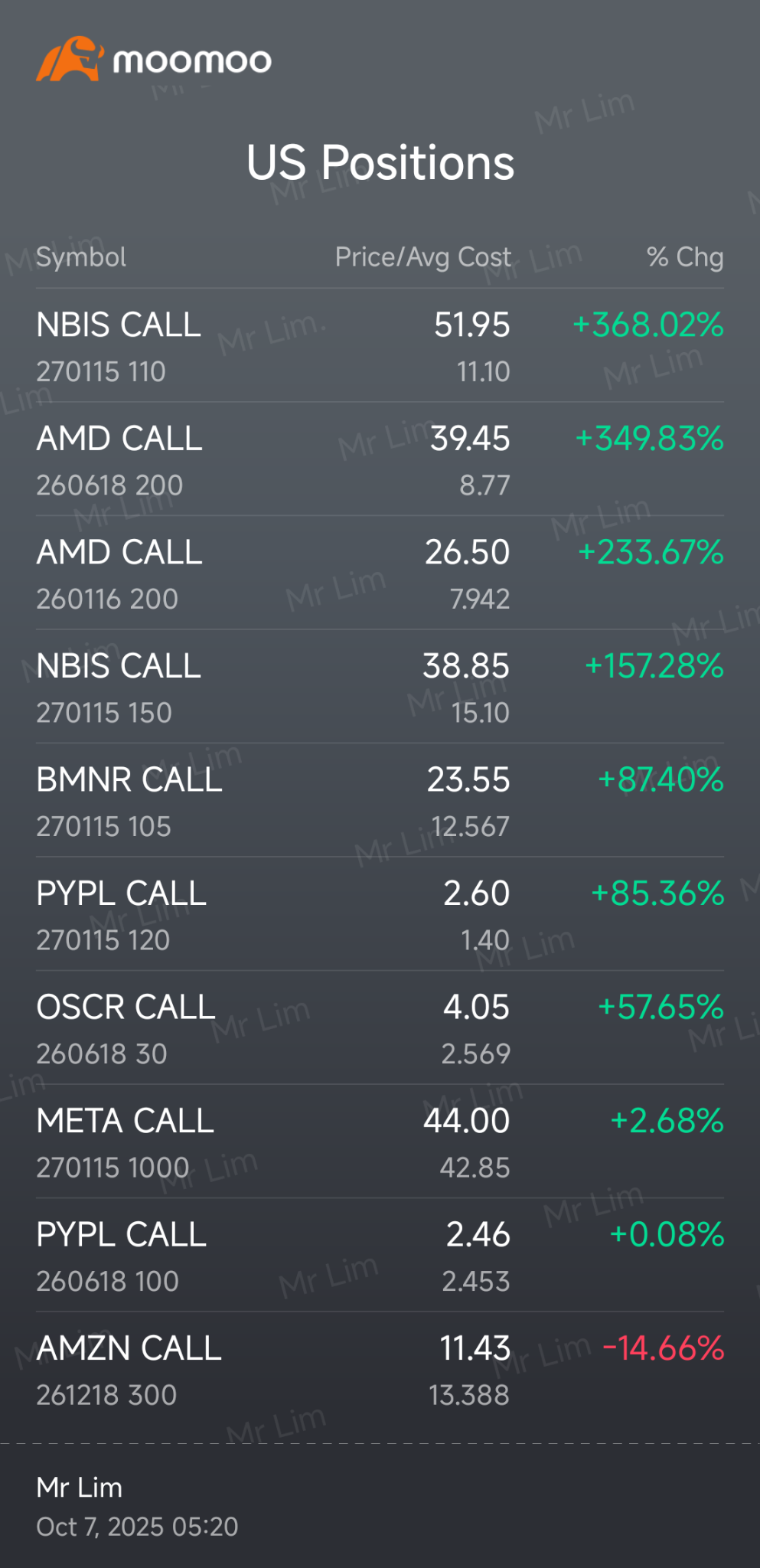This screenshot has width=760, height=1568.
Task: Click the -14.66% red change value
Action: 663,1348
